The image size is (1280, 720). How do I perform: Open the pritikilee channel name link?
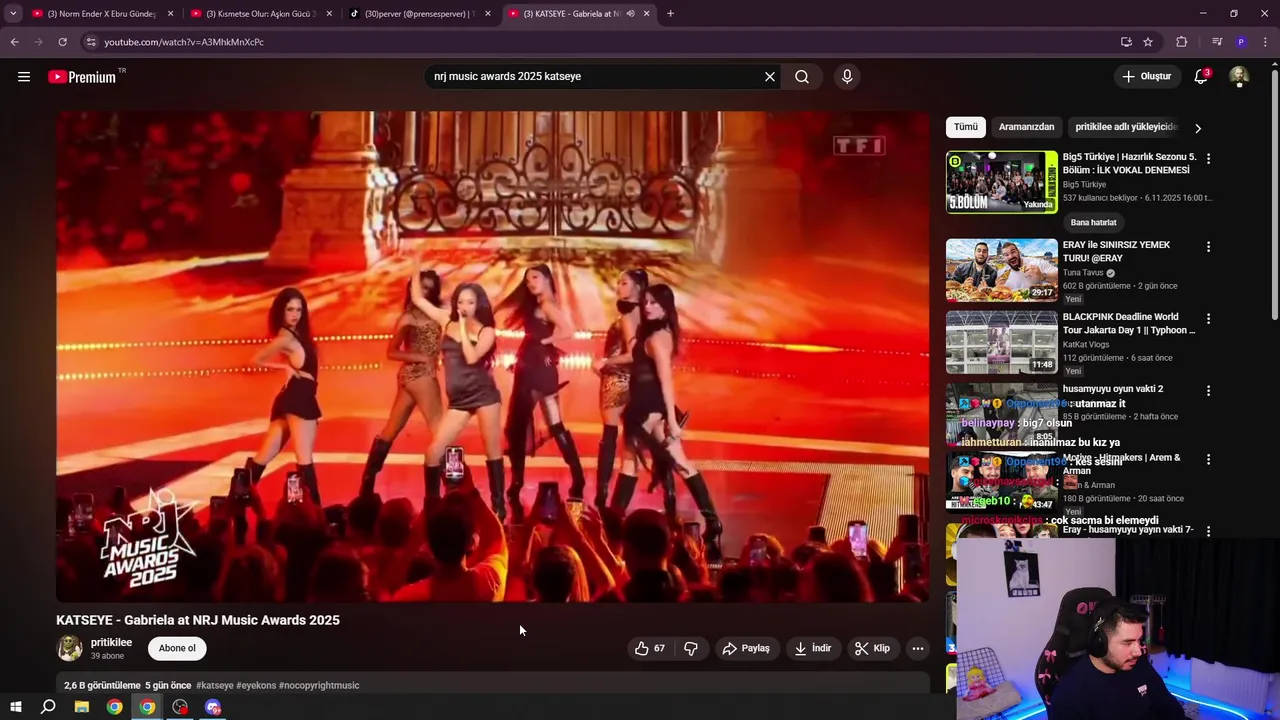pos(111,642)
